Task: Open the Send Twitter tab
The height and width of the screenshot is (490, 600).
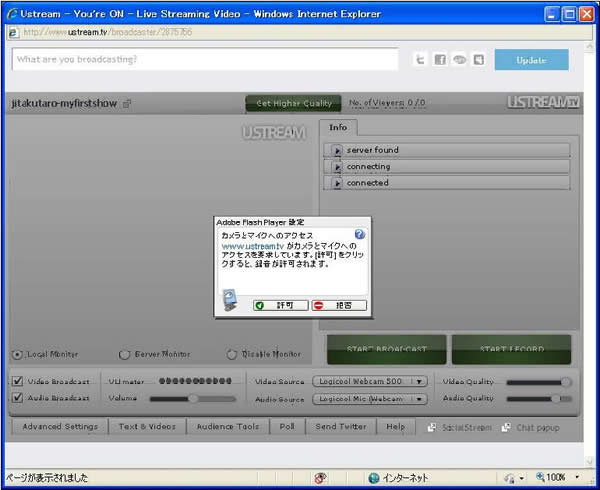Action: click(x=341, y=427)
